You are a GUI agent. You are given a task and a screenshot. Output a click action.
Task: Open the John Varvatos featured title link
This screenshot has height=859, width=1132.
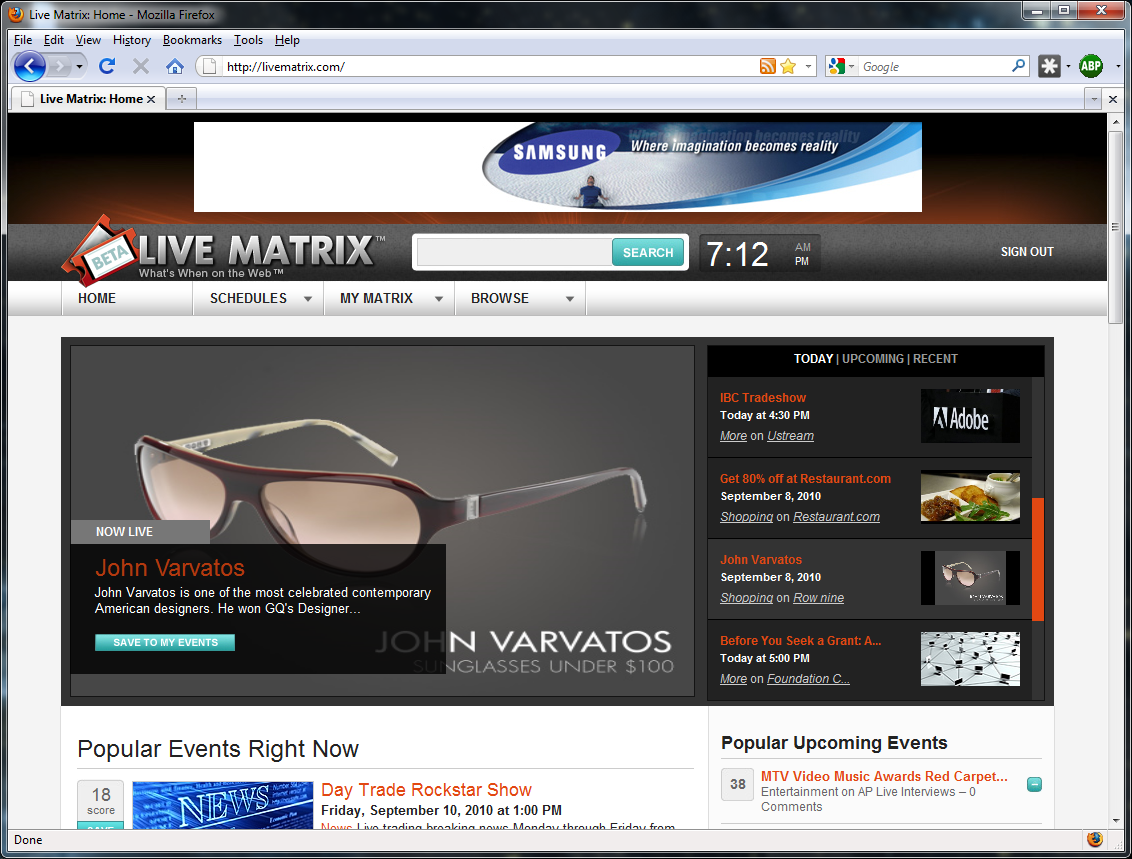pyautogui.click(x=170, y=567)
